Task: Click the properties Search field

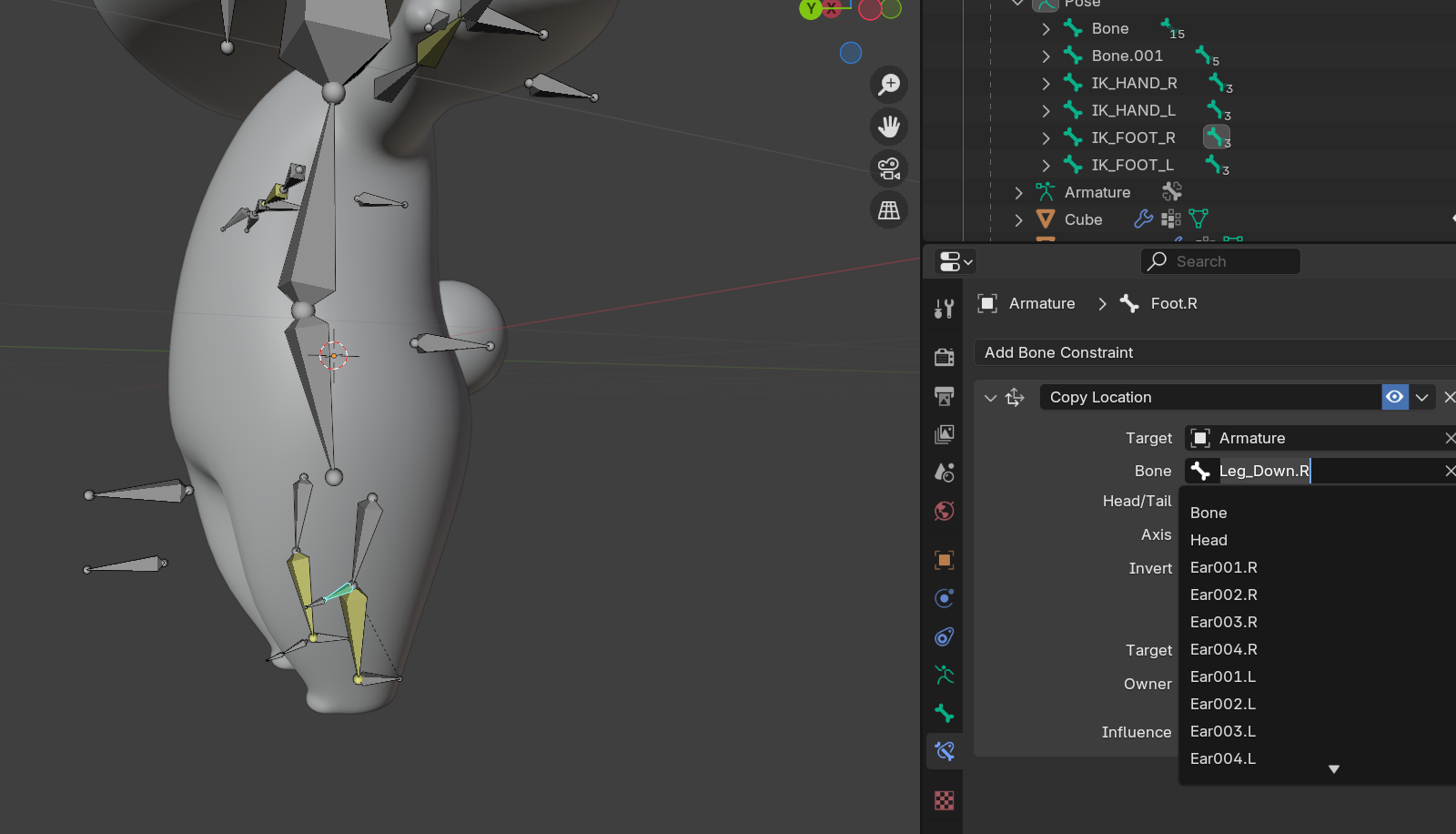Action: tap(1220, 261)
